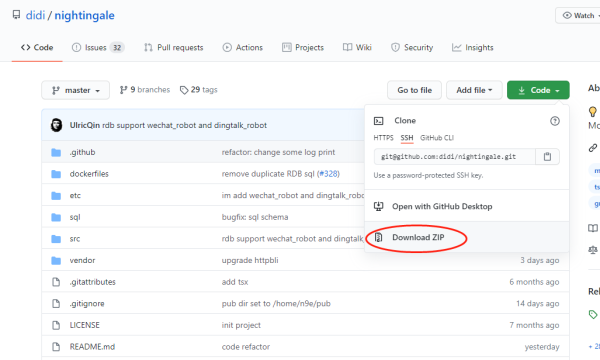Viewport: 600px width, 360px height.
Task: Open the #328 pull request link
Action: [x=329, y=174]
